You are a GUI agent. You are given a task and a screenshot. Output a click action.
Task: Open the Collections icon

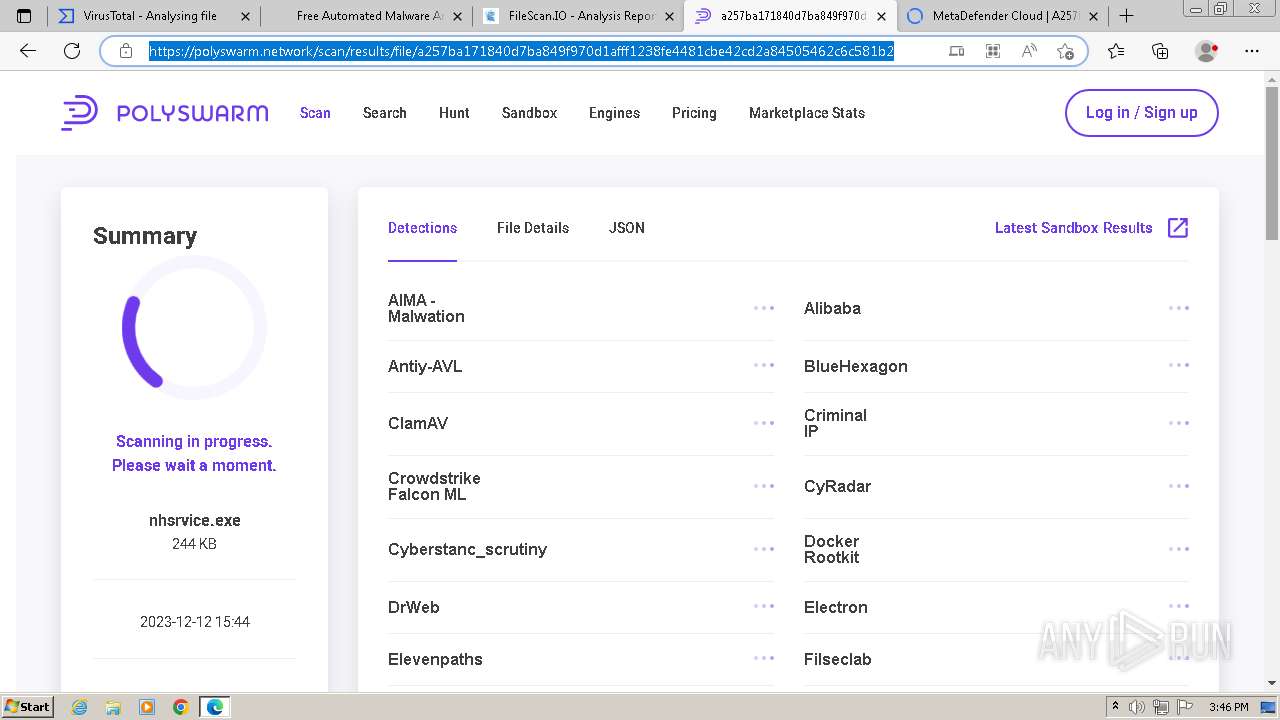point(1160,51)
